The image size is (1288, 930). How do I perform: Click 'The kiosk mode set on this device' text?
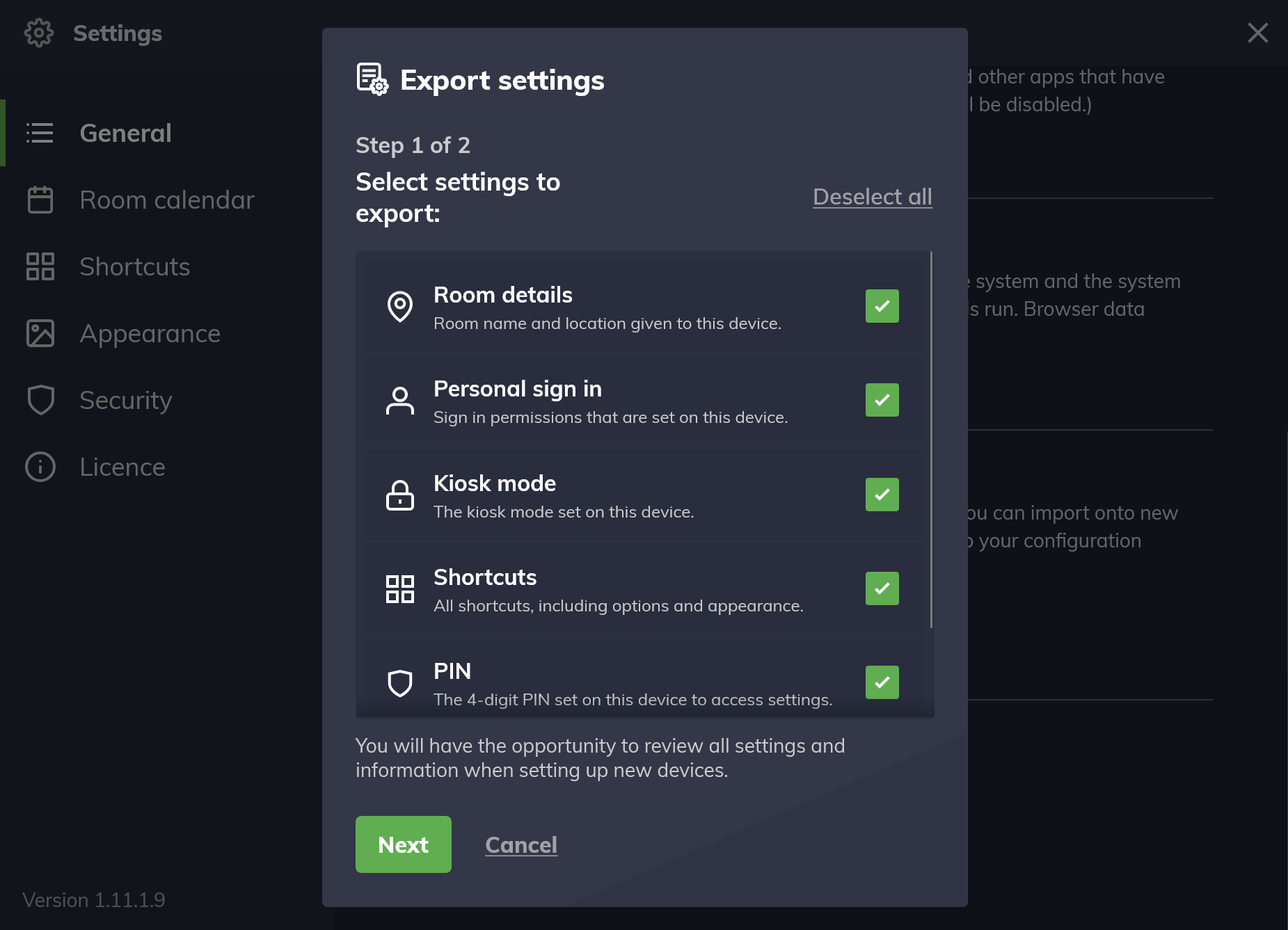coord(564,512)
